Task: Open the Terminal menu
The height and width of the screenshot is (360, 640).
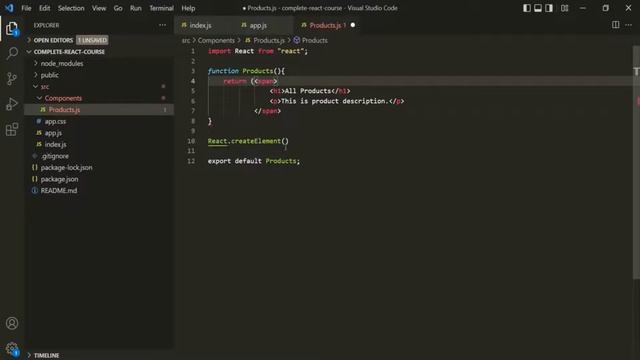Action: (x=161, y=8)
